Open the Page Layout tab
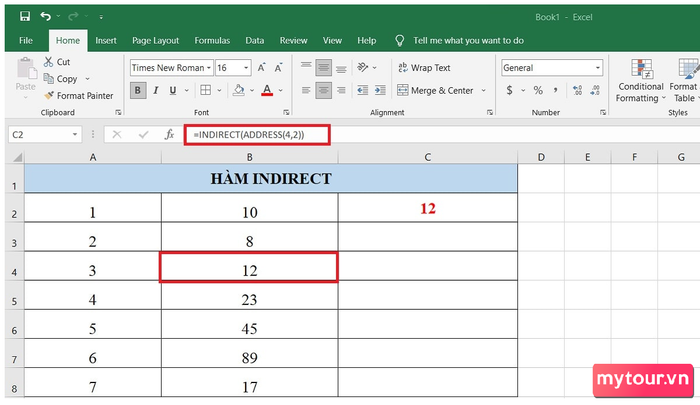700x405 pixels. [x=155, y=41]
